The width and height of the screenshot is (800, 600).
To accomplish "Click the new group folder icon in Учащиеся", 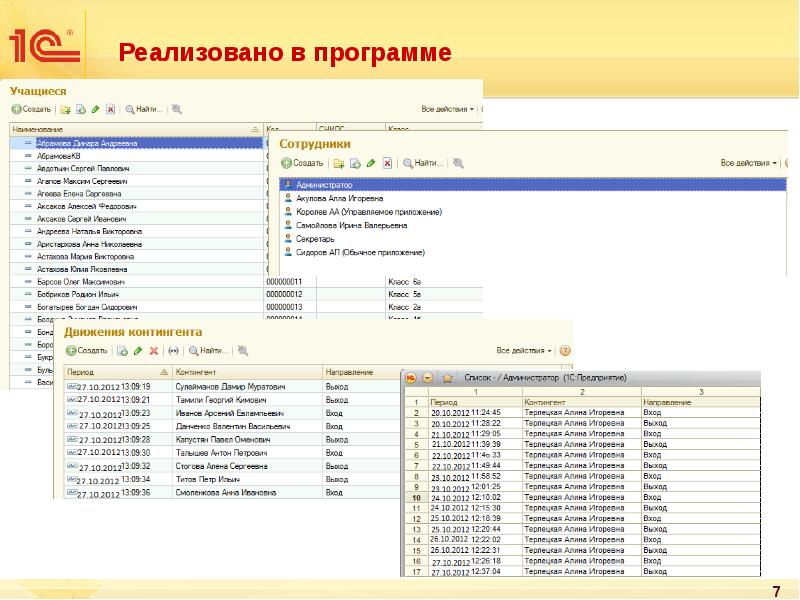I will (x=65, y=109).
